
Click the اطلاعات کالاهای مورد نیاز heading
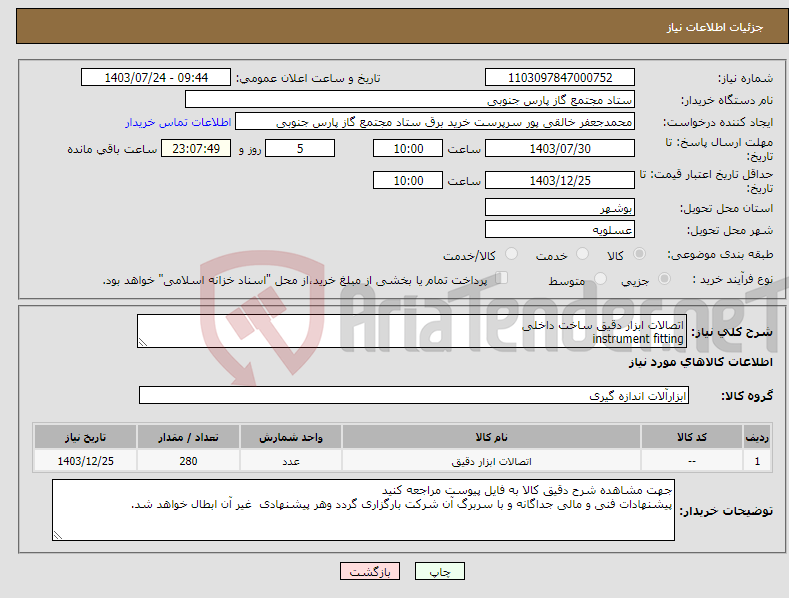pyautogui.click(x=700, y=362)
